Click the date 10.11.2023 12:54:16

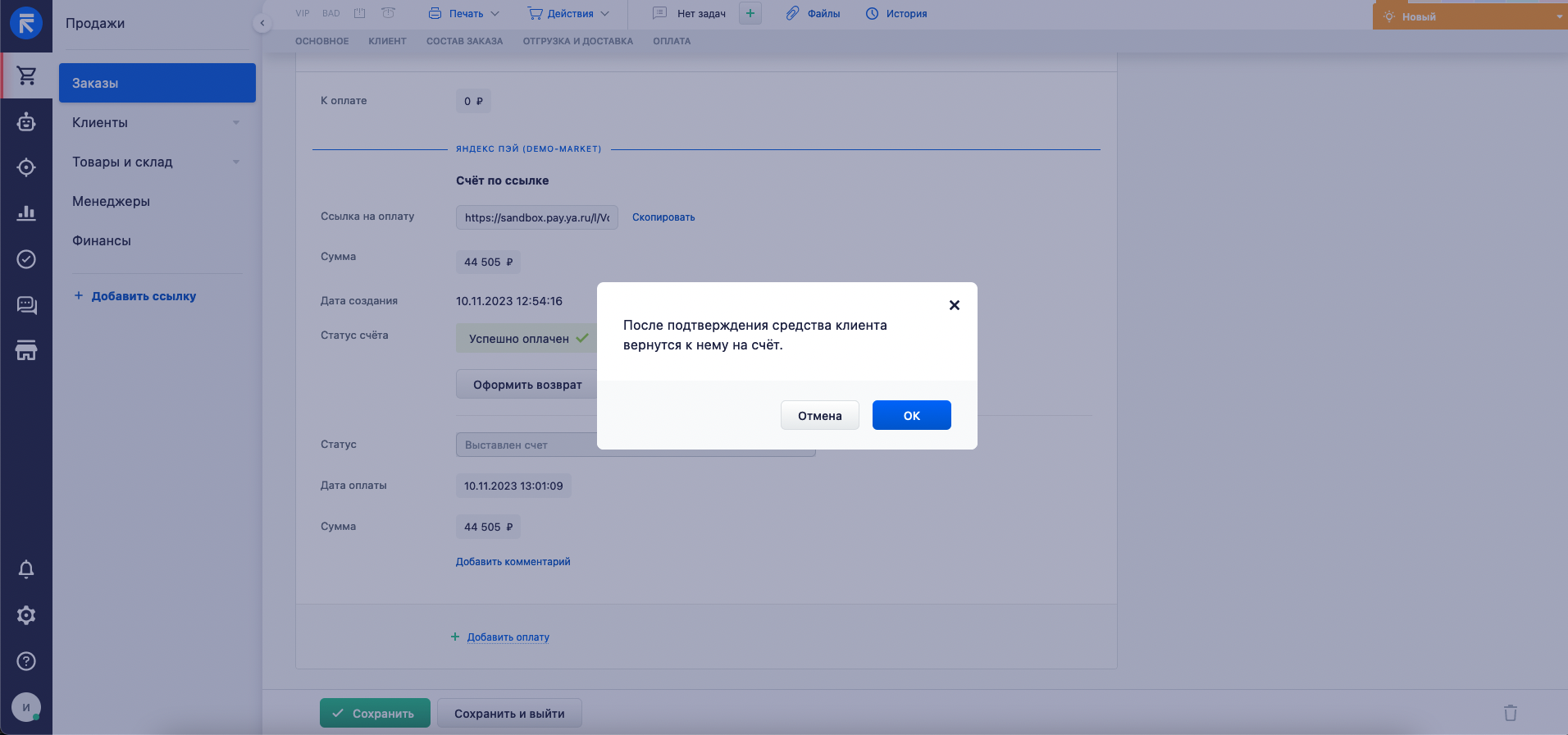(509, 301)
